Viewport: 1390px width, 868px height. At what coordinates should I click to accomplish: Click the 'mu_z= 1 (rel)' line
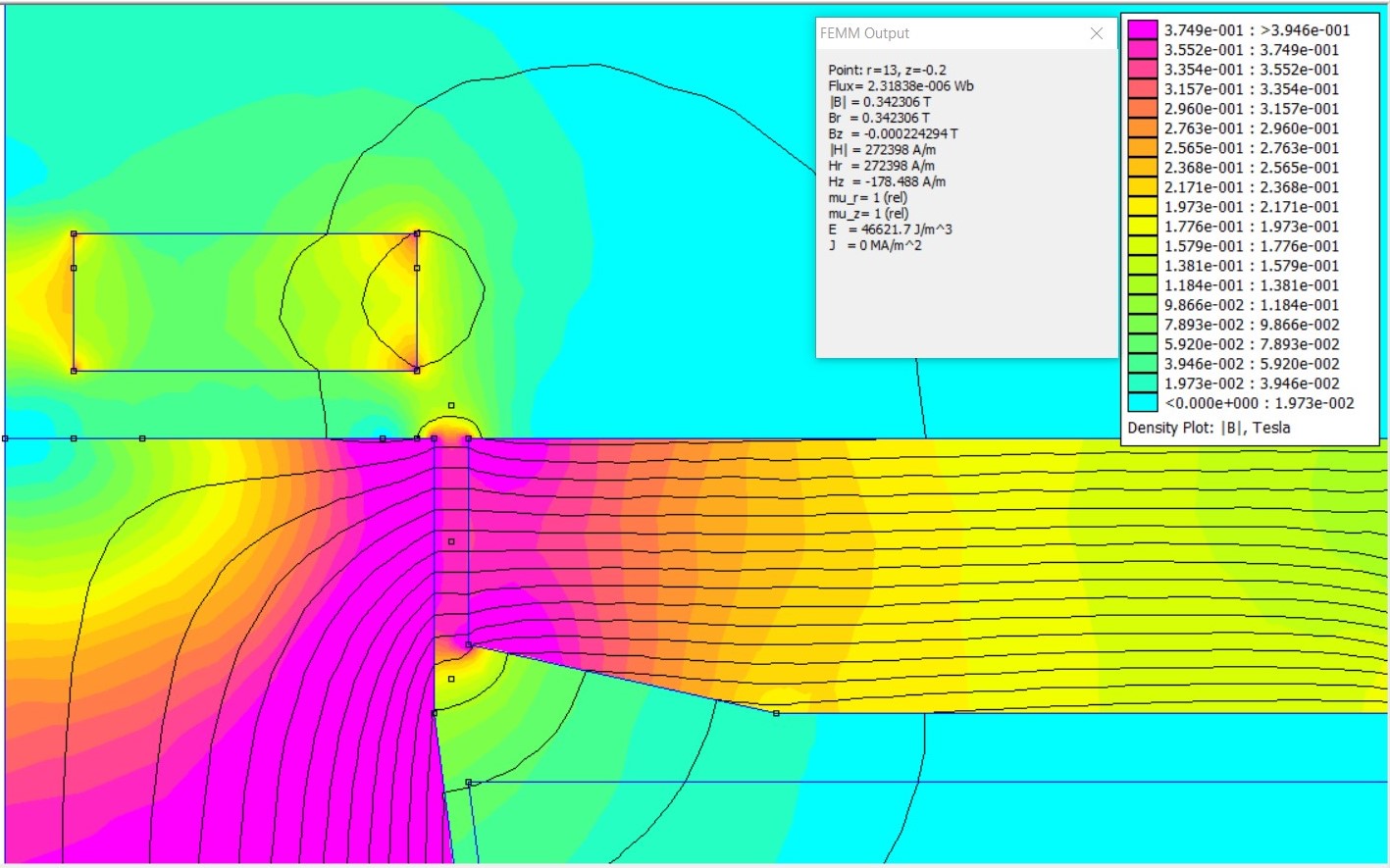[868, 213]
